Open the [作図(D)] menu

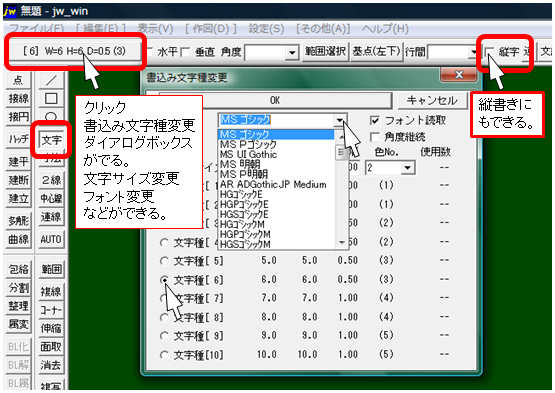[210, 28]
